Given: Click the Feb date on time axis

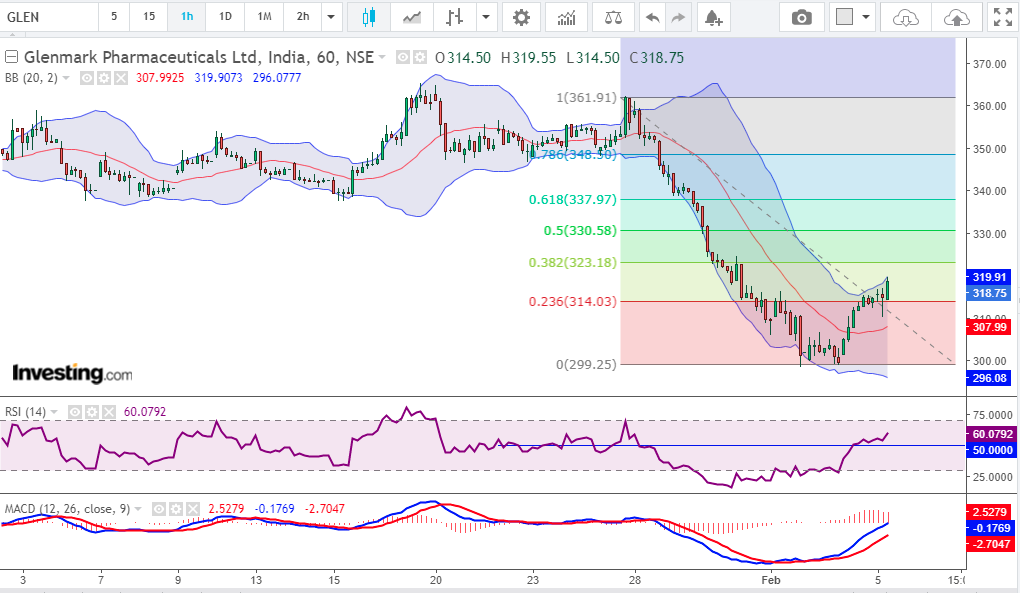Looking at the screenshot, I should point(771,580).
